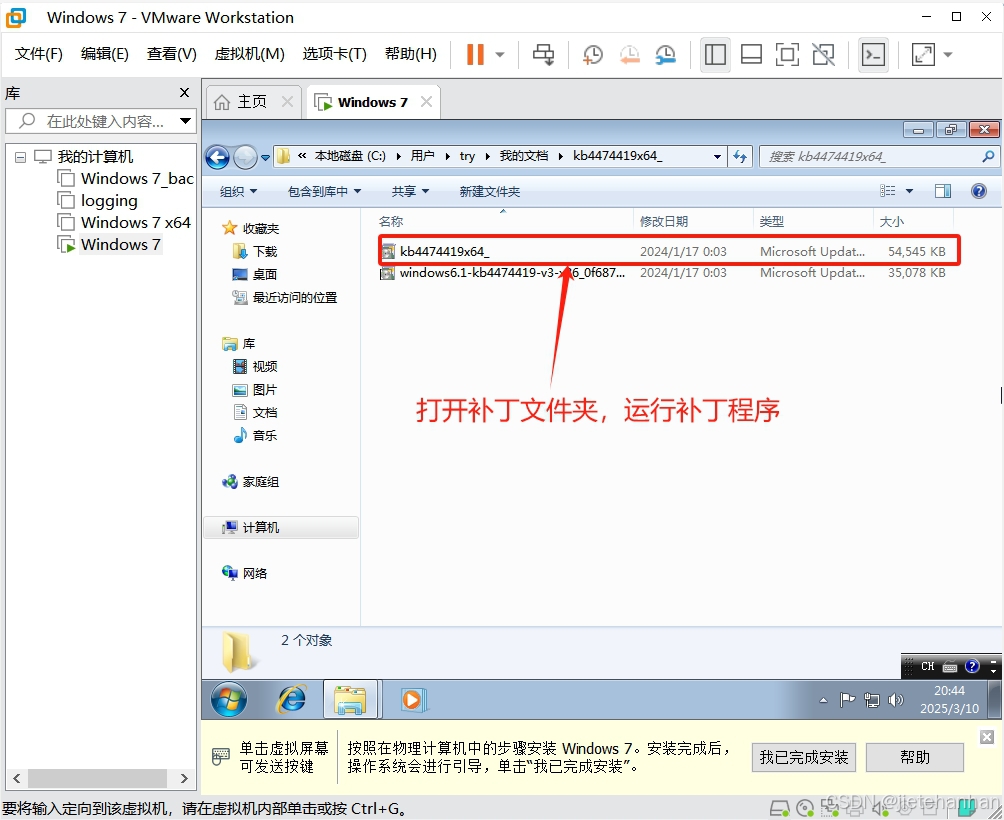Open the Explorer recent pages dropdown
1004x820 pixels.
[265, 157]
